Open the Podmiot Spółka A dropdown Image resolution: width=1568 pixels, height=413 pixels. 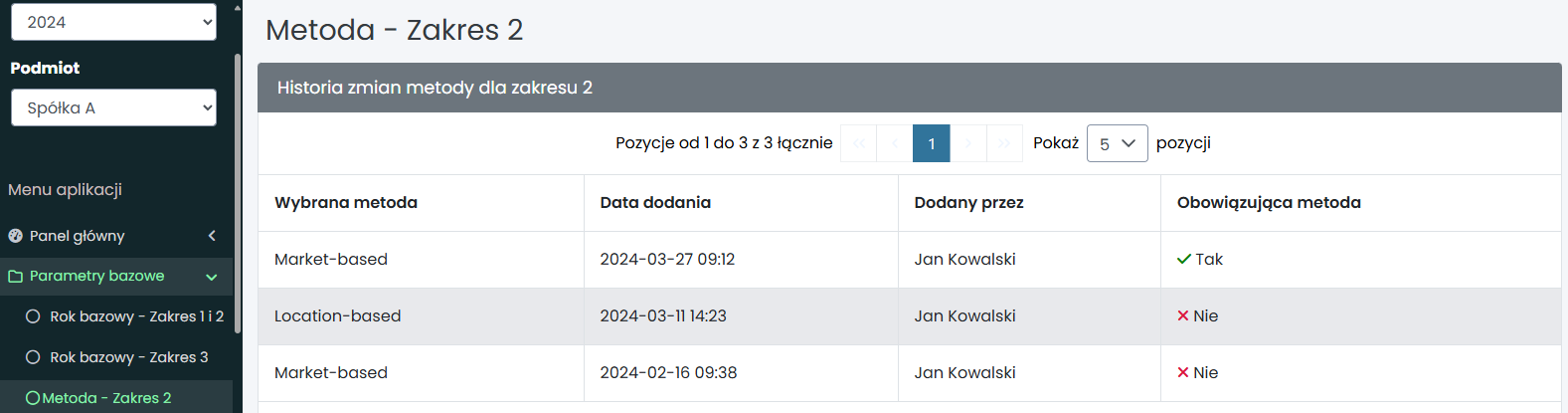[x=113, y=108]
